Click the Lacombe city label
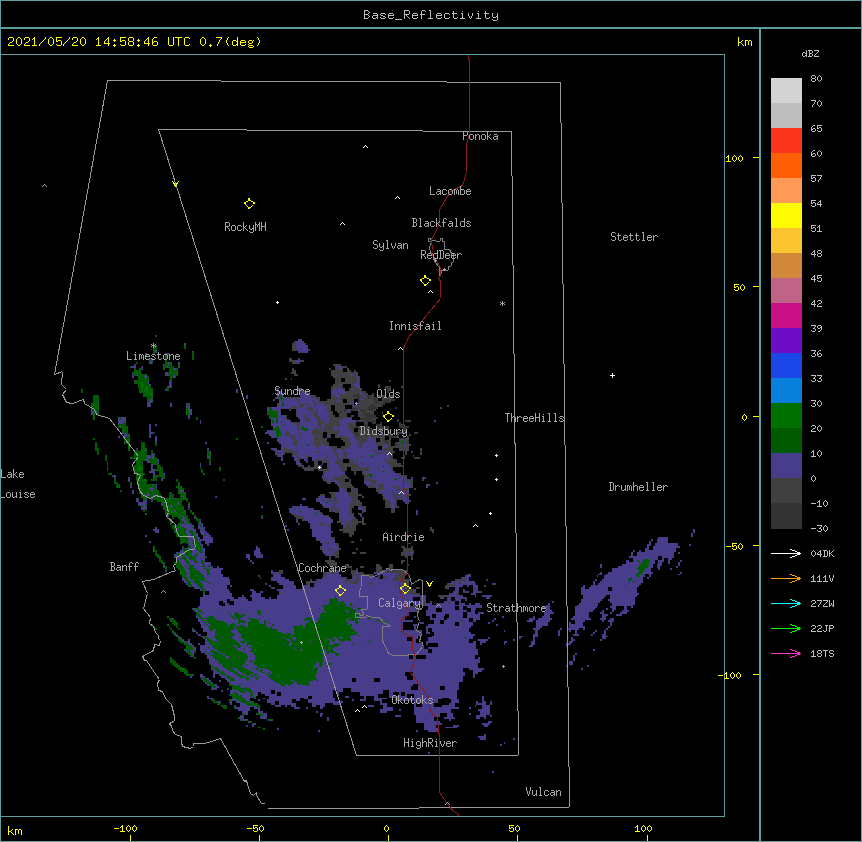This screenshot has height=842, width=862. tap(450, 191)
